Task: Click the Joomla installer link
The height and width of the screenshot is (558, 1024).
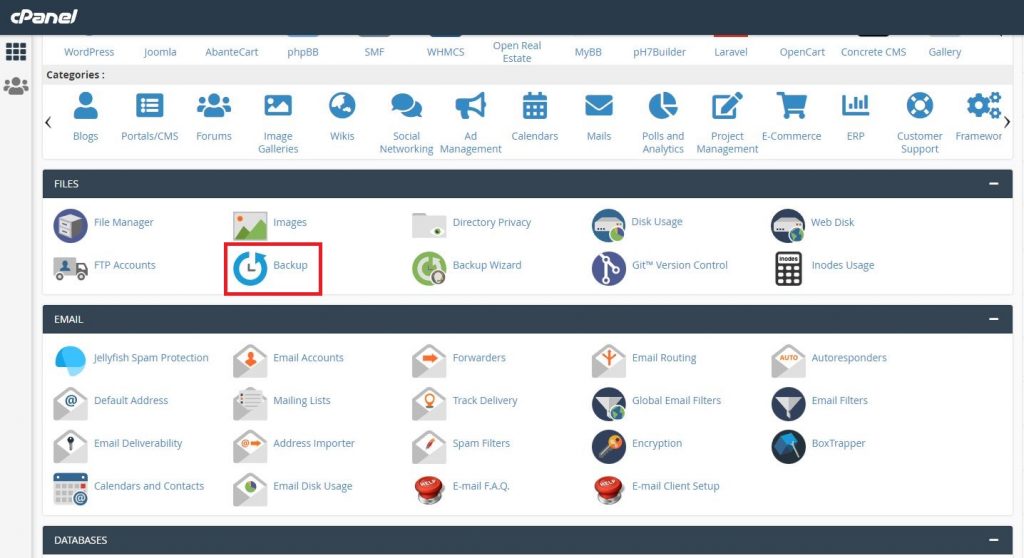Action: pyautogui.click(x=160, y=52)
